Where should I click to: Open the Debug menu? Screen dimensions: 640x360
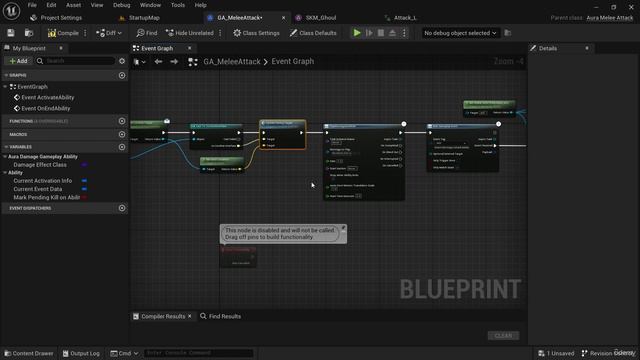click(x=122, y=5)
